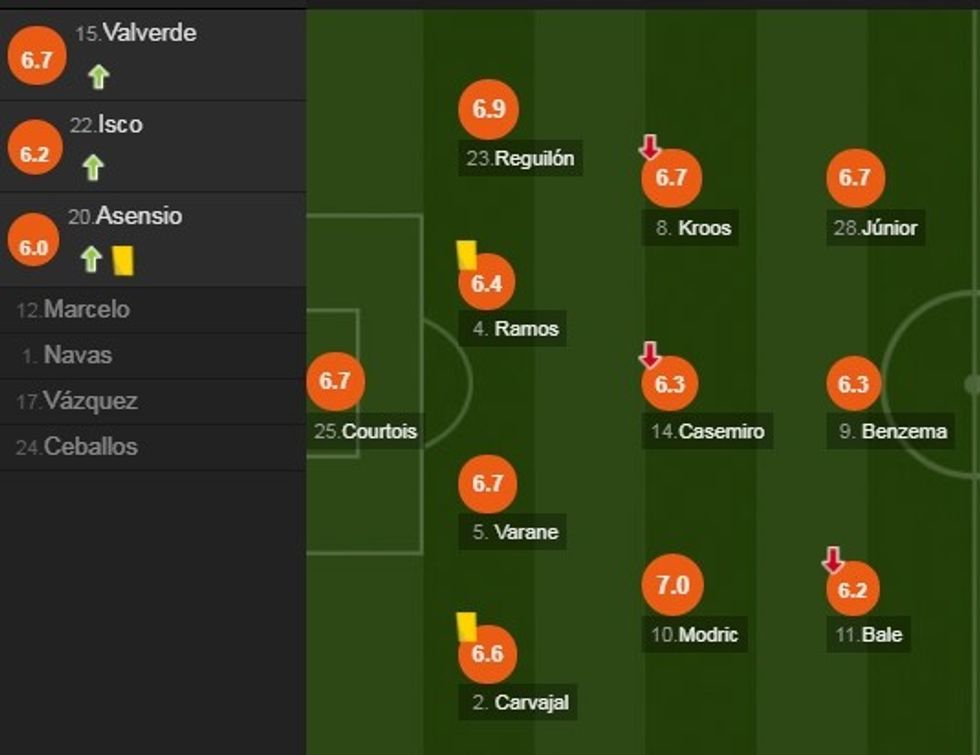Open the Júnior player name label
This screenshot has height=755, width=980.
pyautogui.click(x=888, y=228)
